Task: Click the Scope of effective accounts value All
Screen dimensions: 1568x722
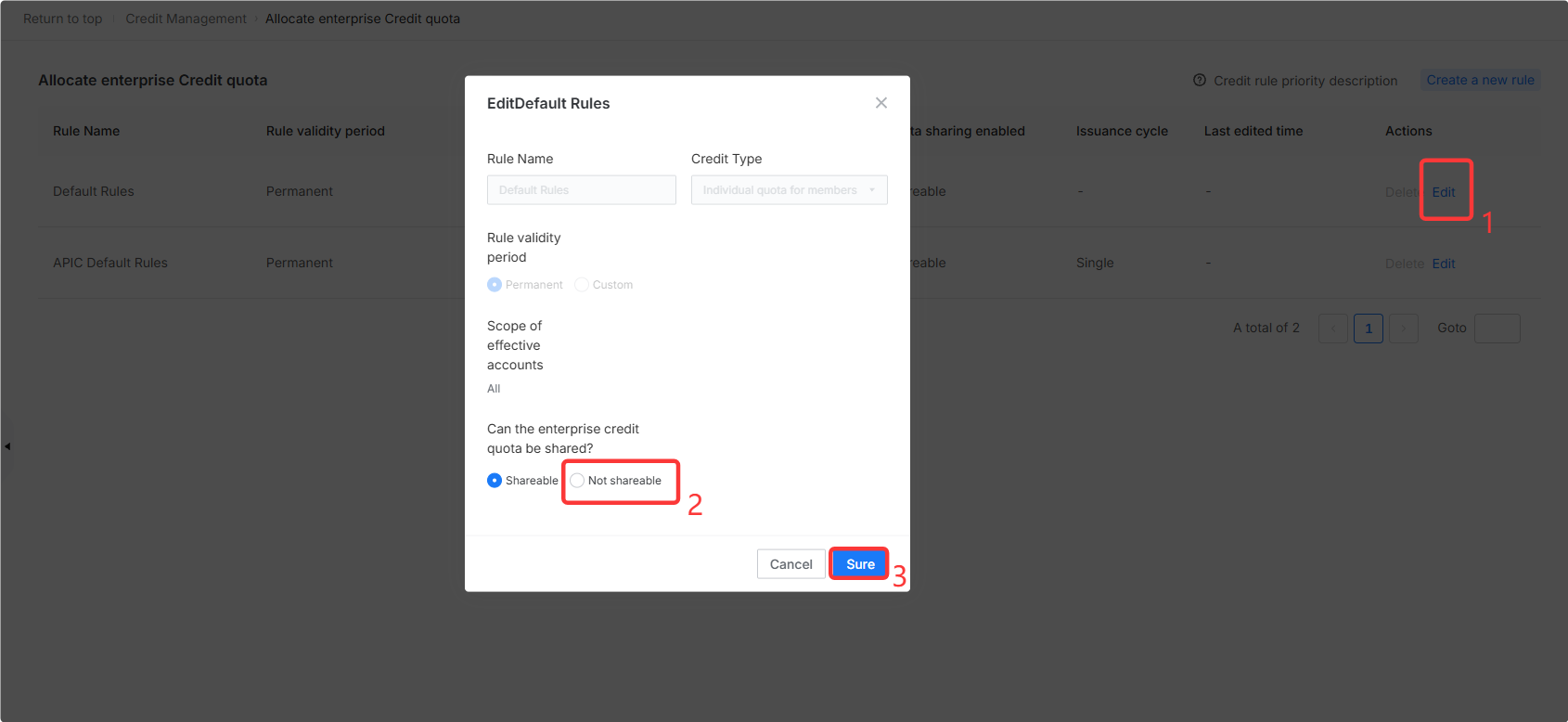Action: pyautogui.click(x=494, y=389)
